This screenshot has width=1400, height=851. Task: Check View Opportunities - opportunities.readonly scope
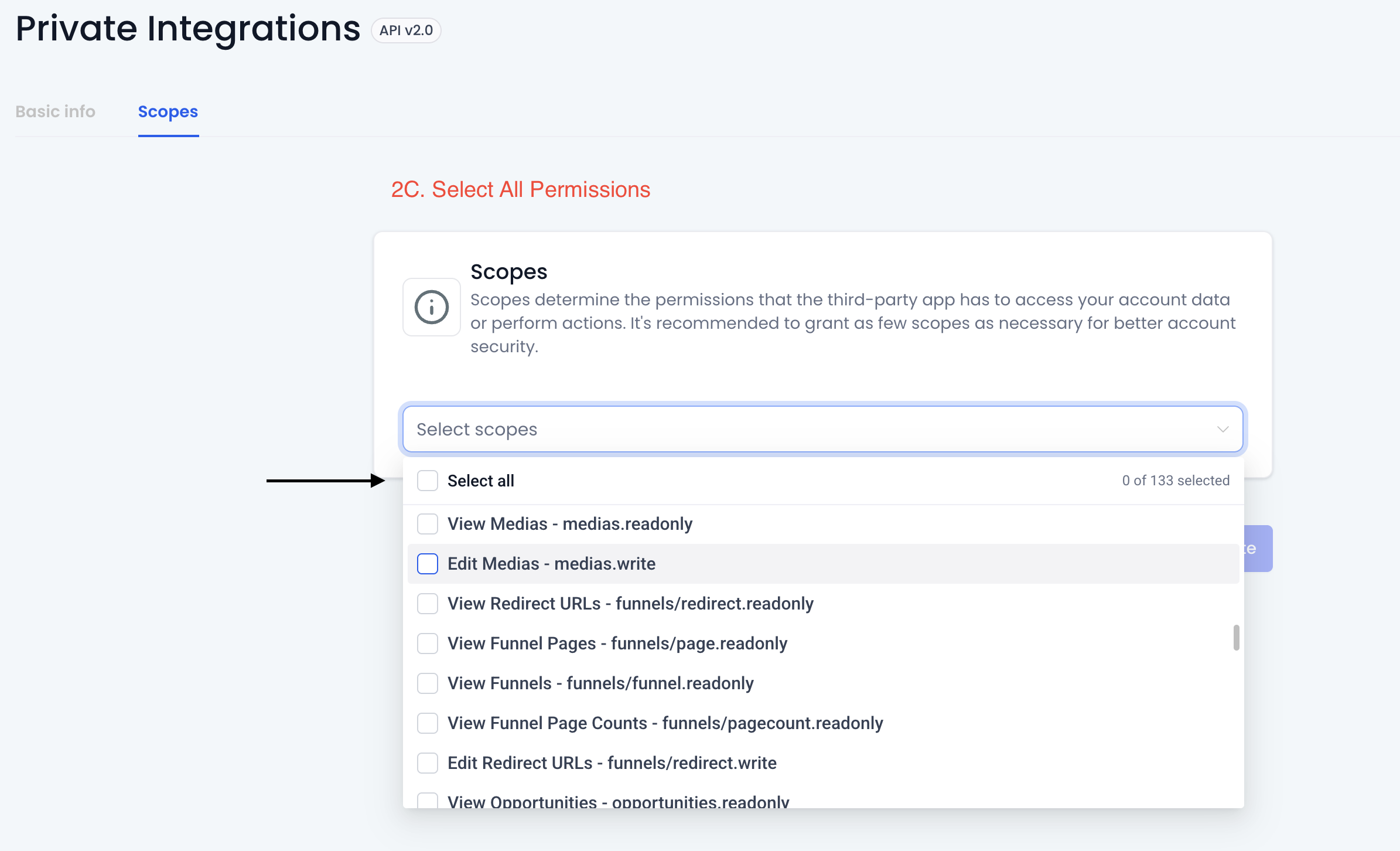(x=427, y=801)
